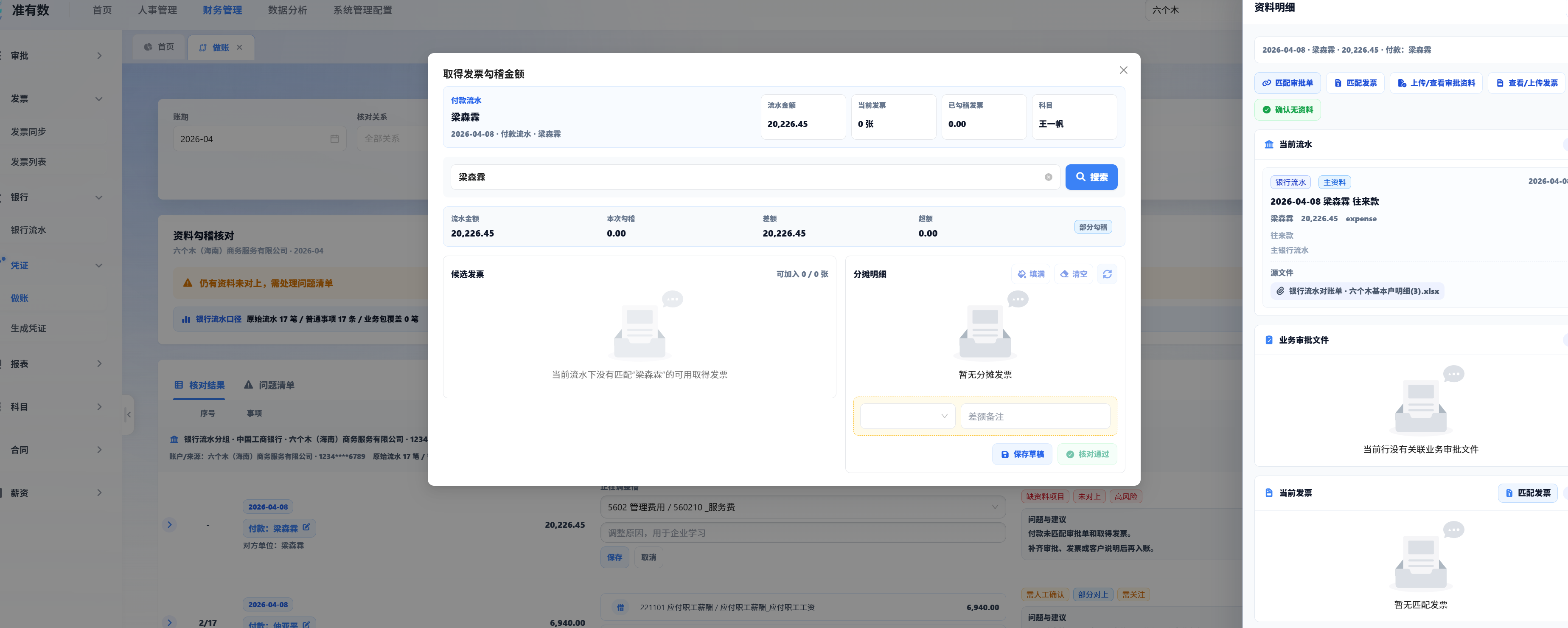1568x628 pixels.
Task: Switch to the 问题清单 tab
Action: (x=269, y=385)
